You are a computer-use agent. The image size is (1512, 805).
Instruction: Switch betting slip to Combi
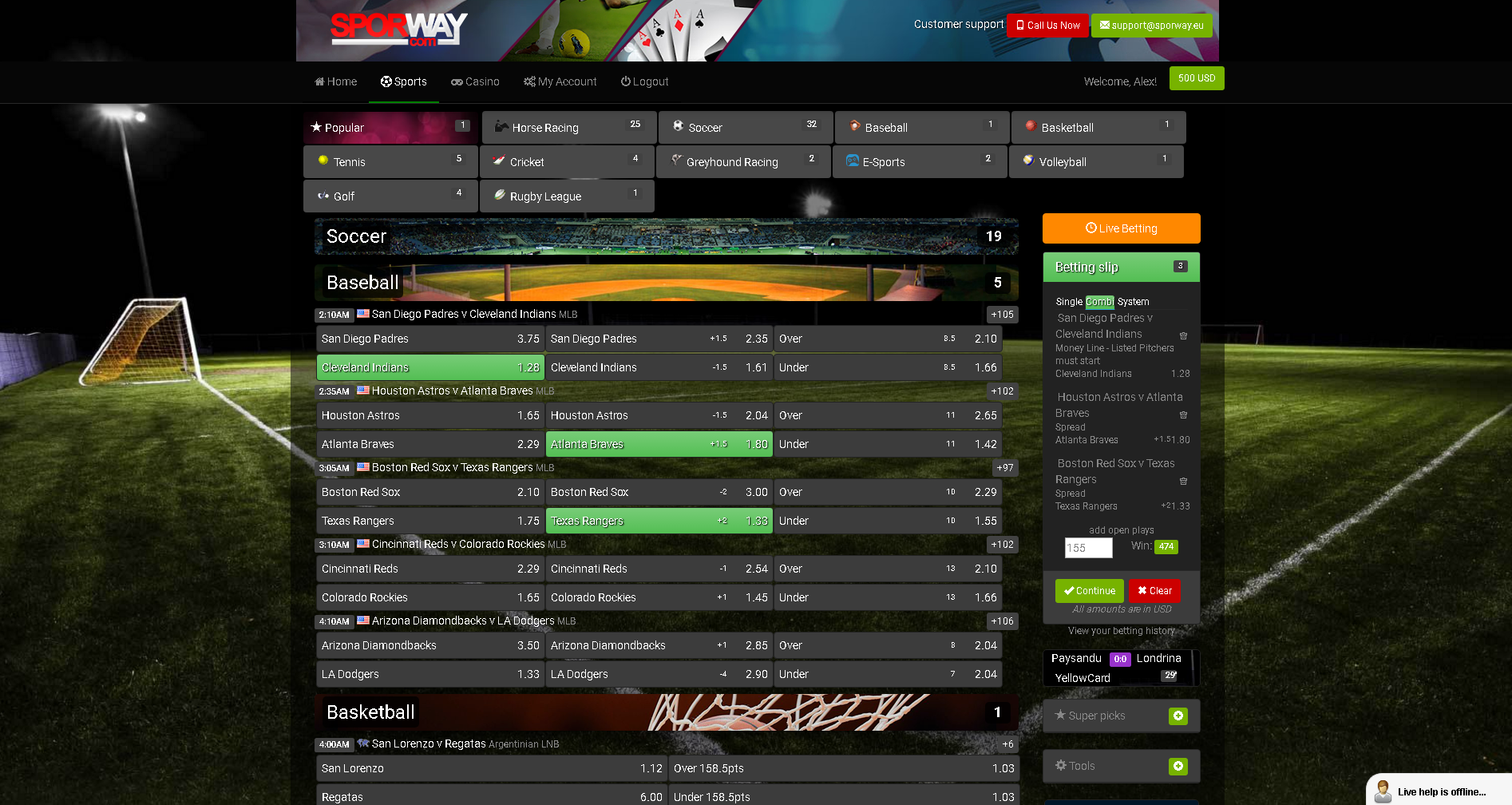pos(1099,302)
